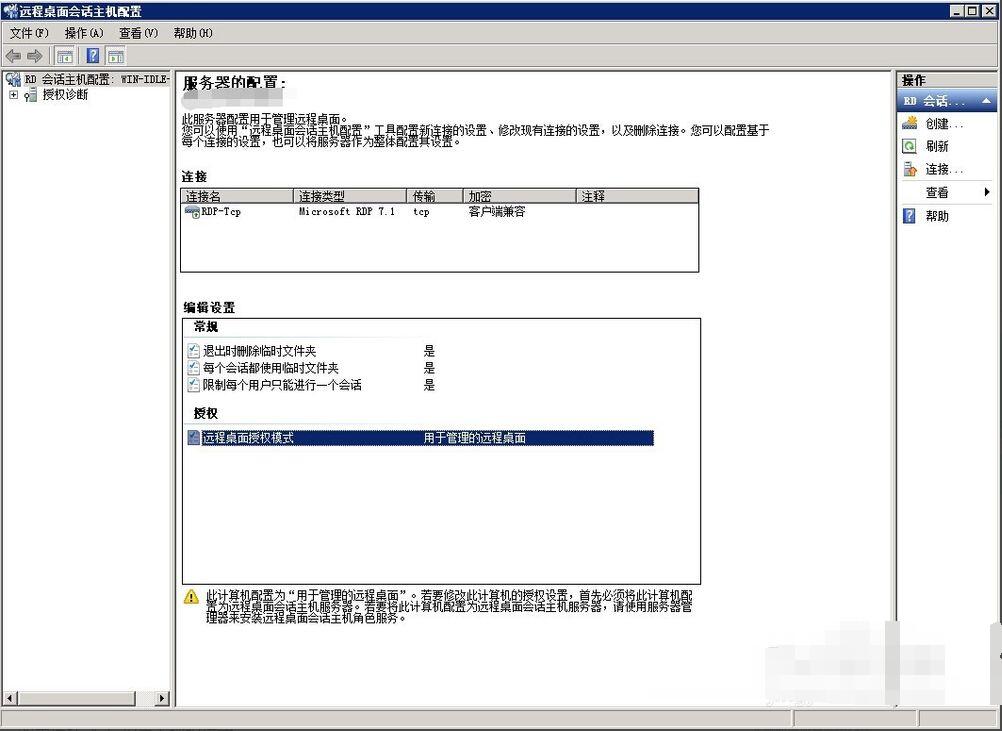Click the Forward arrow toolbar icon
The image size is (1002, 731).
point(35,56)
